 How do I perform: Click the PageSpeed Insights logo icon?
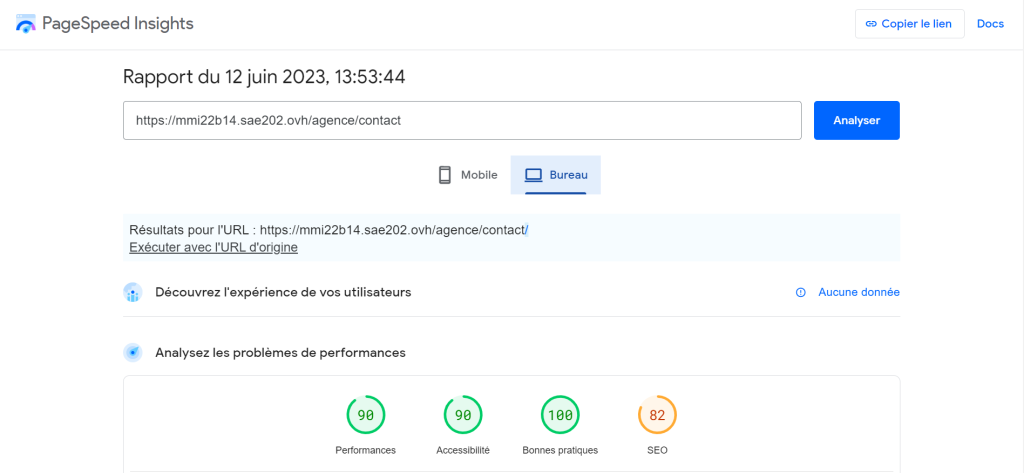[26, 24]
